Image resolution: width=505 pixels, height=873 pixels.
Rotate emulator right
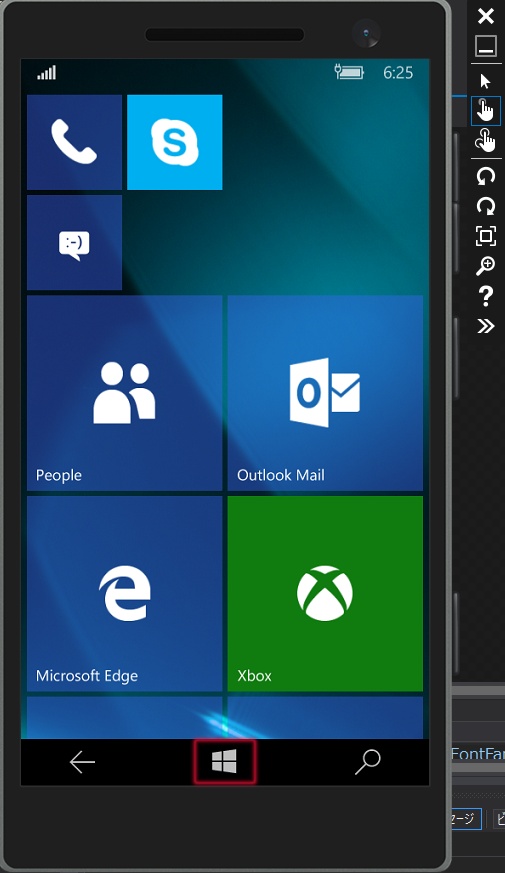[486, 206]
